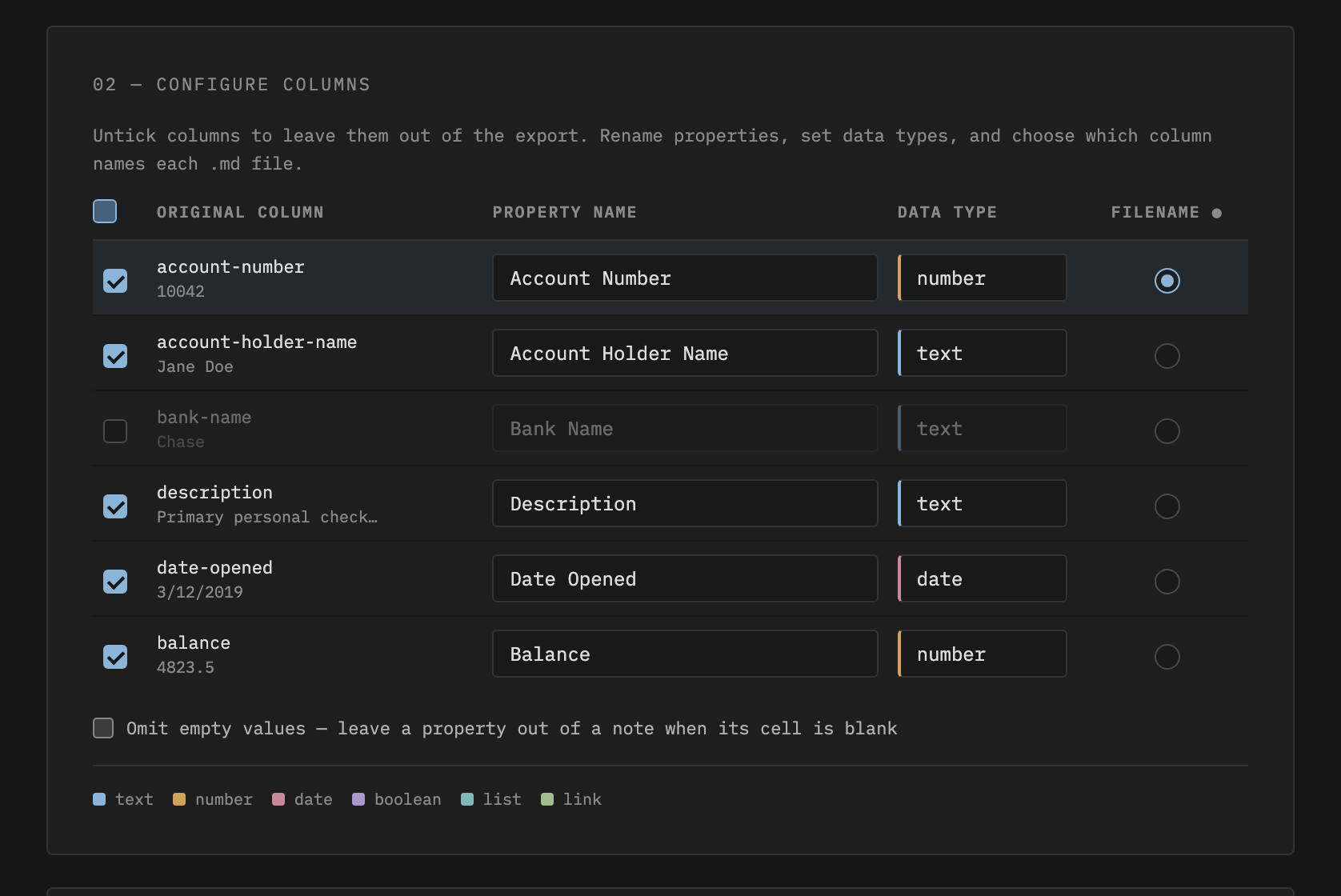Click the 'list' legend label

point(502,799)
